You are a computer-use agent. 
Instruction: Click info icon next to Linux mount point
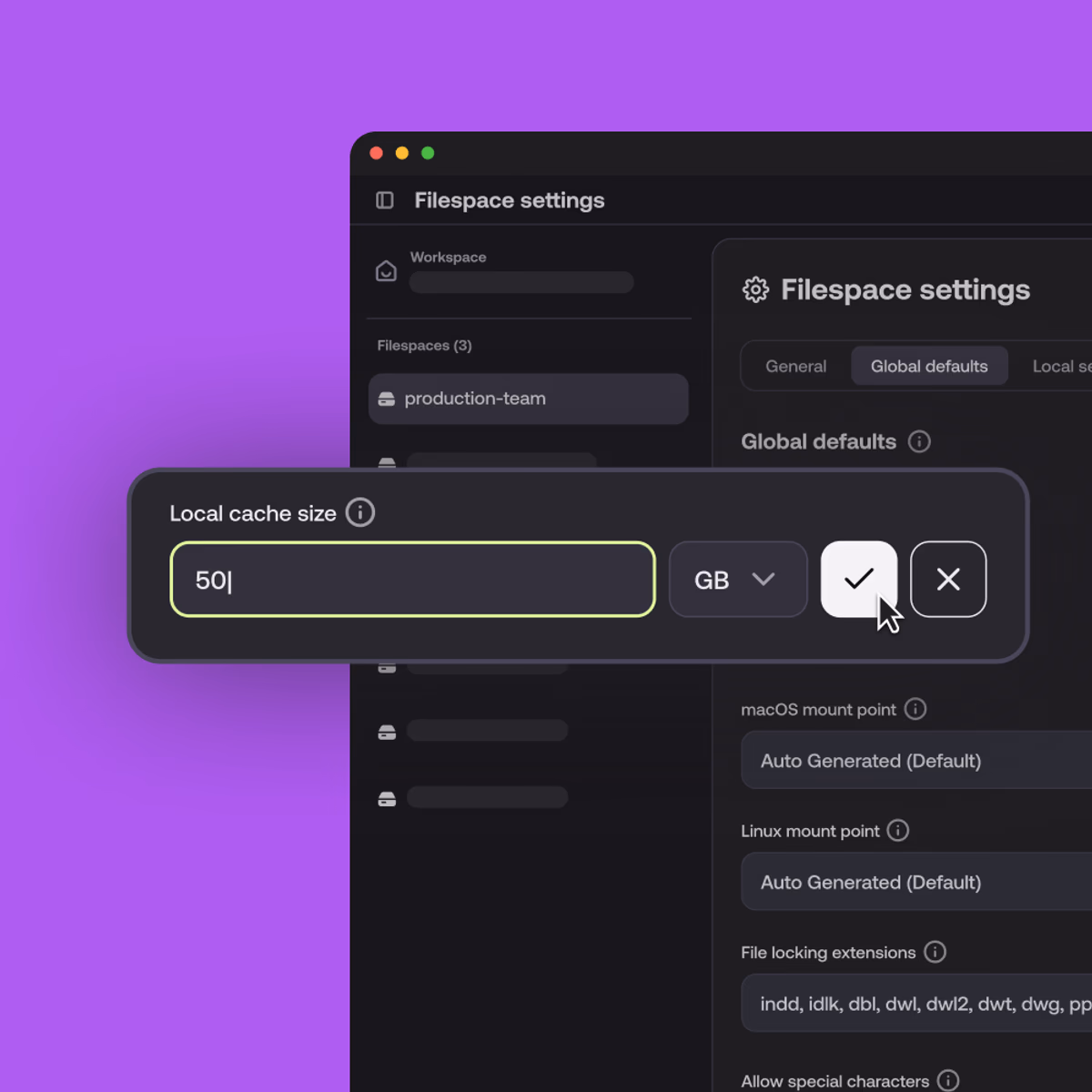[898, 830]
